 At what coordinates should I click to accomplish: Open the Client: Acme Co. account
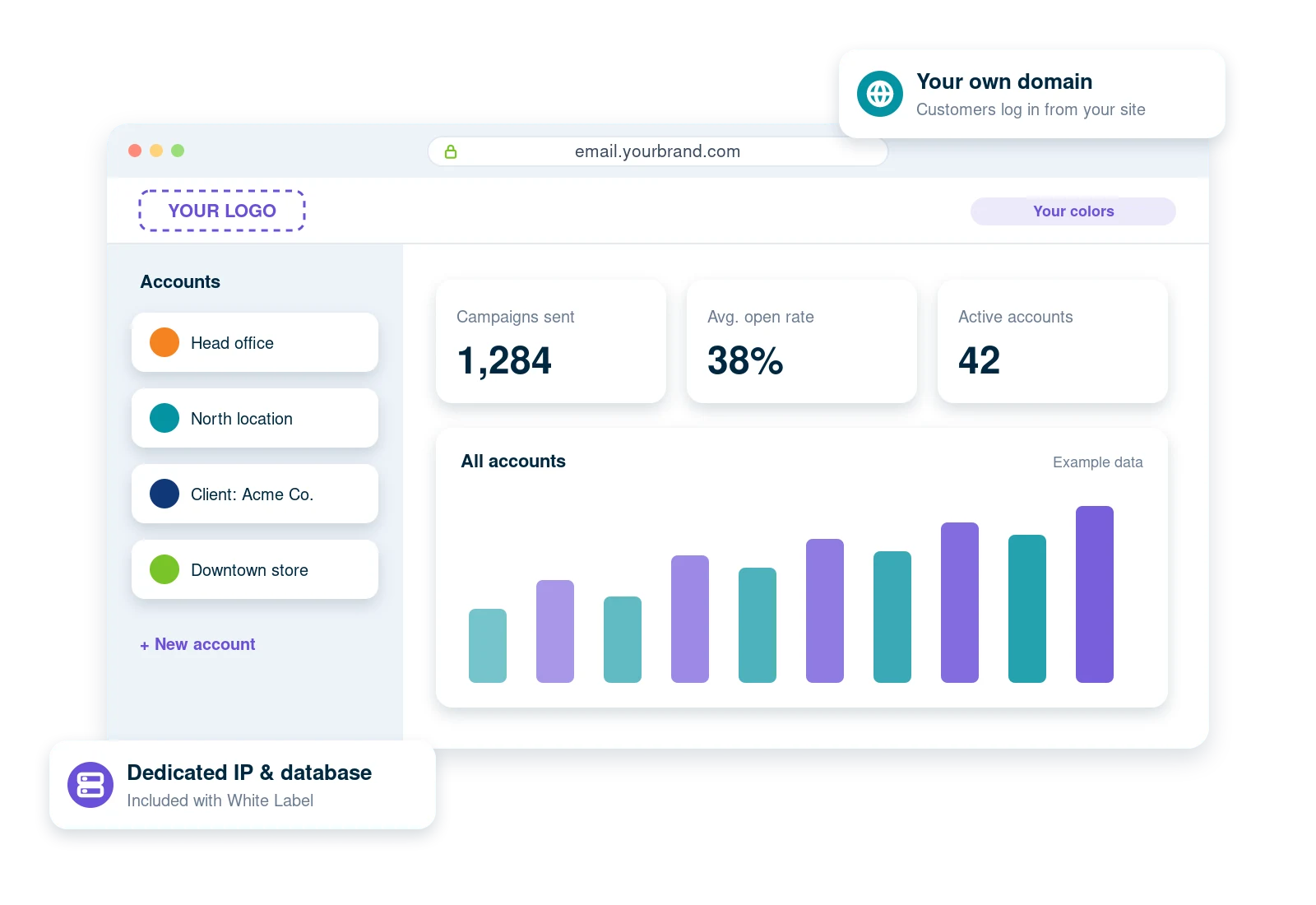pos(255,494)
